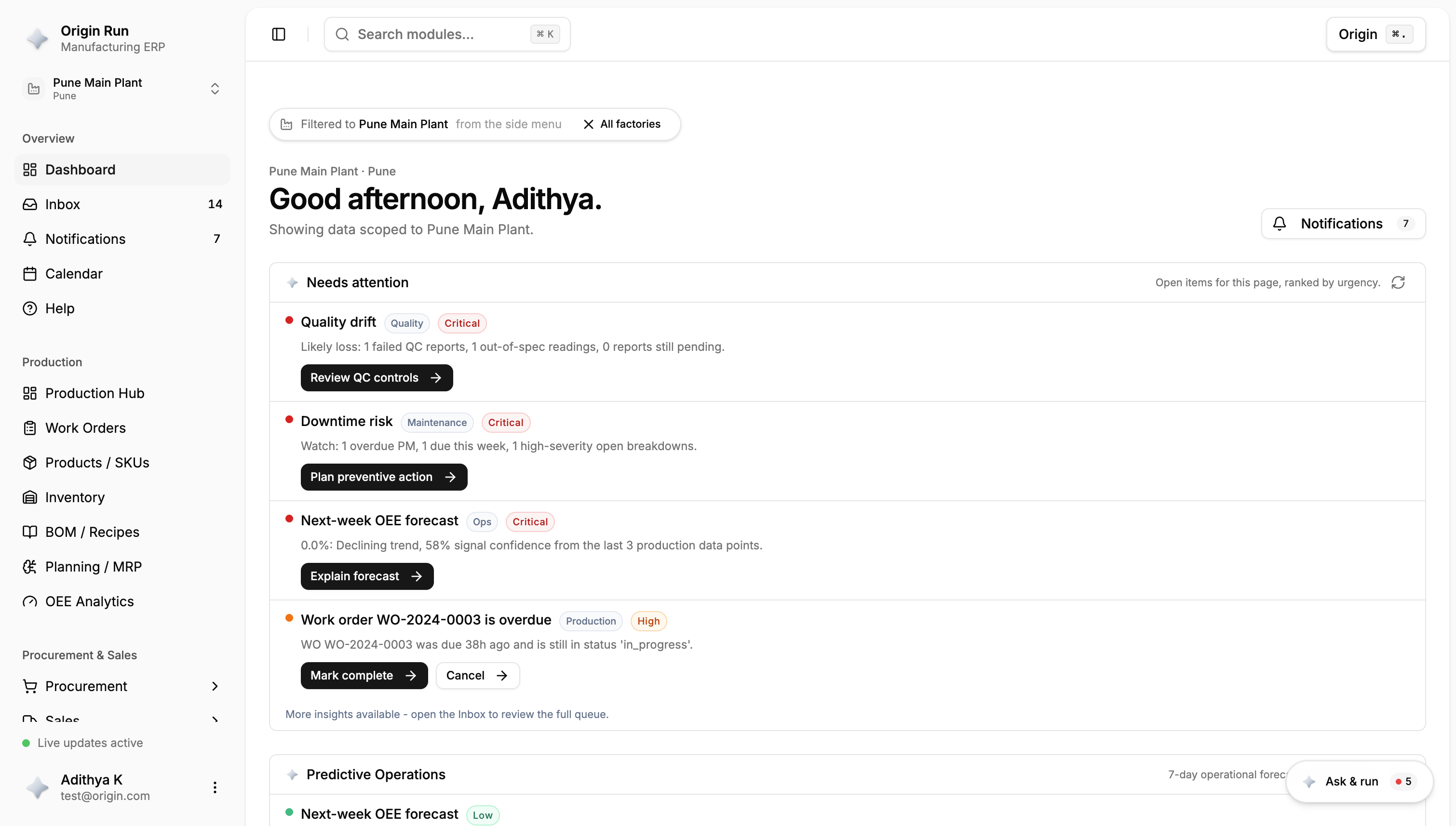1456x826 pixels.
Task: Click the Help question-mark icon
Action: tap(29, 308)
